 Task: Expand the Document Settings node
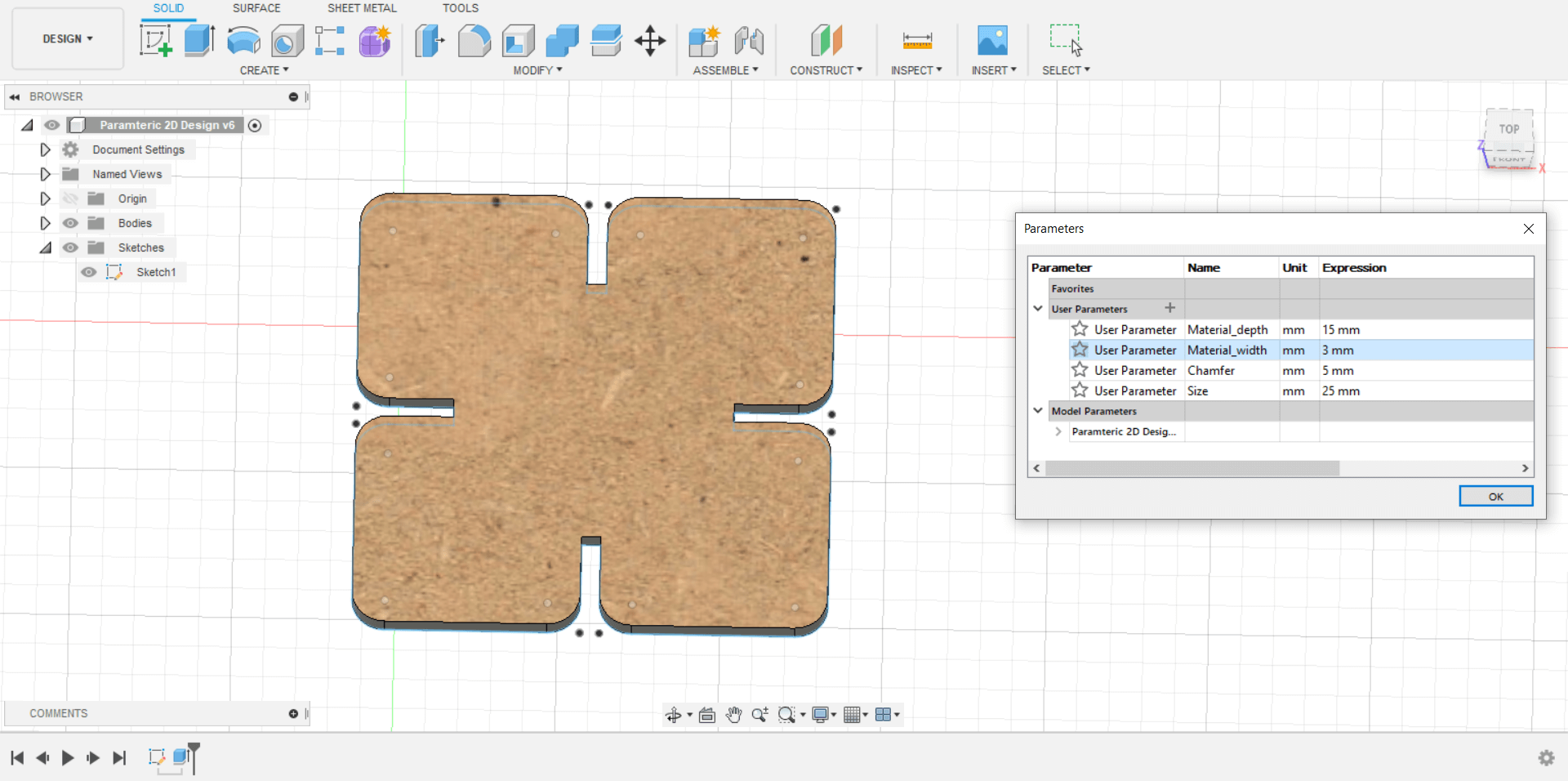pyautogui.click(x=46, y=150)
